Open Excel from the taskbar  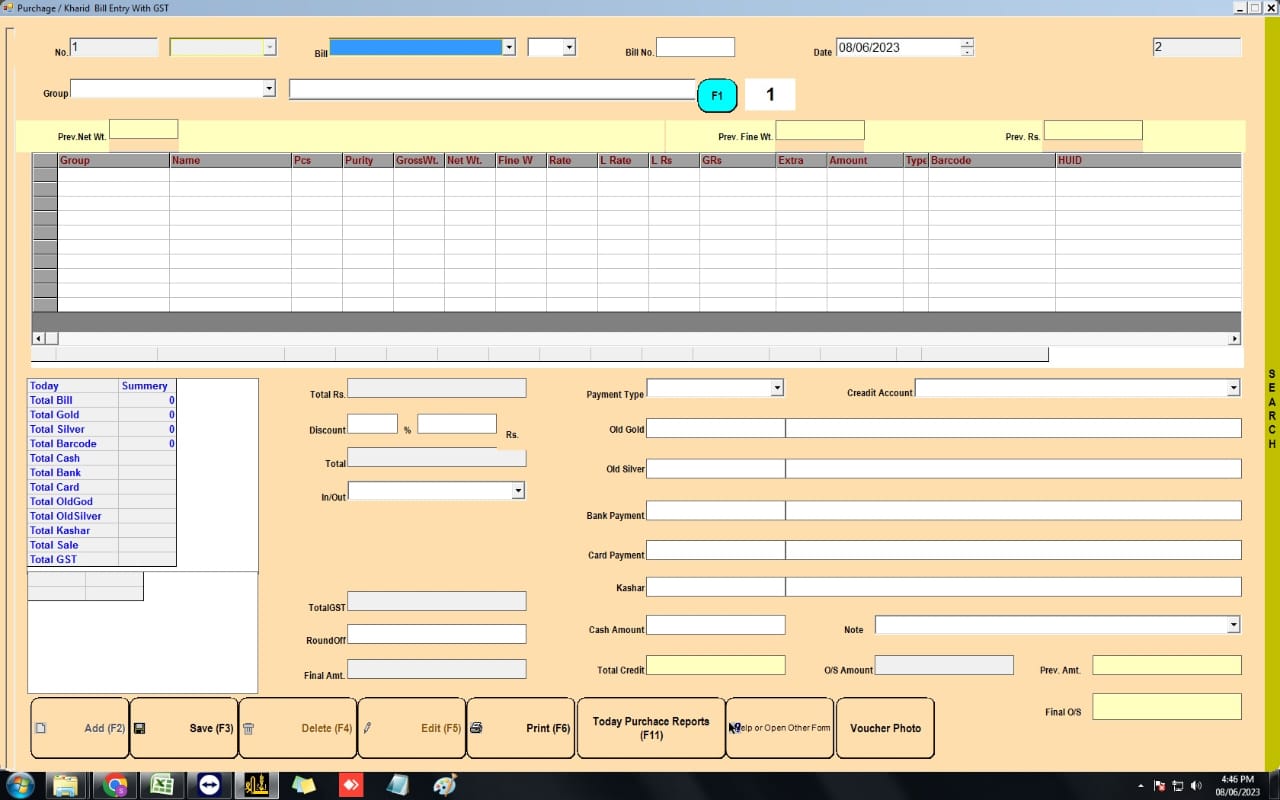(x=162, y=785)
